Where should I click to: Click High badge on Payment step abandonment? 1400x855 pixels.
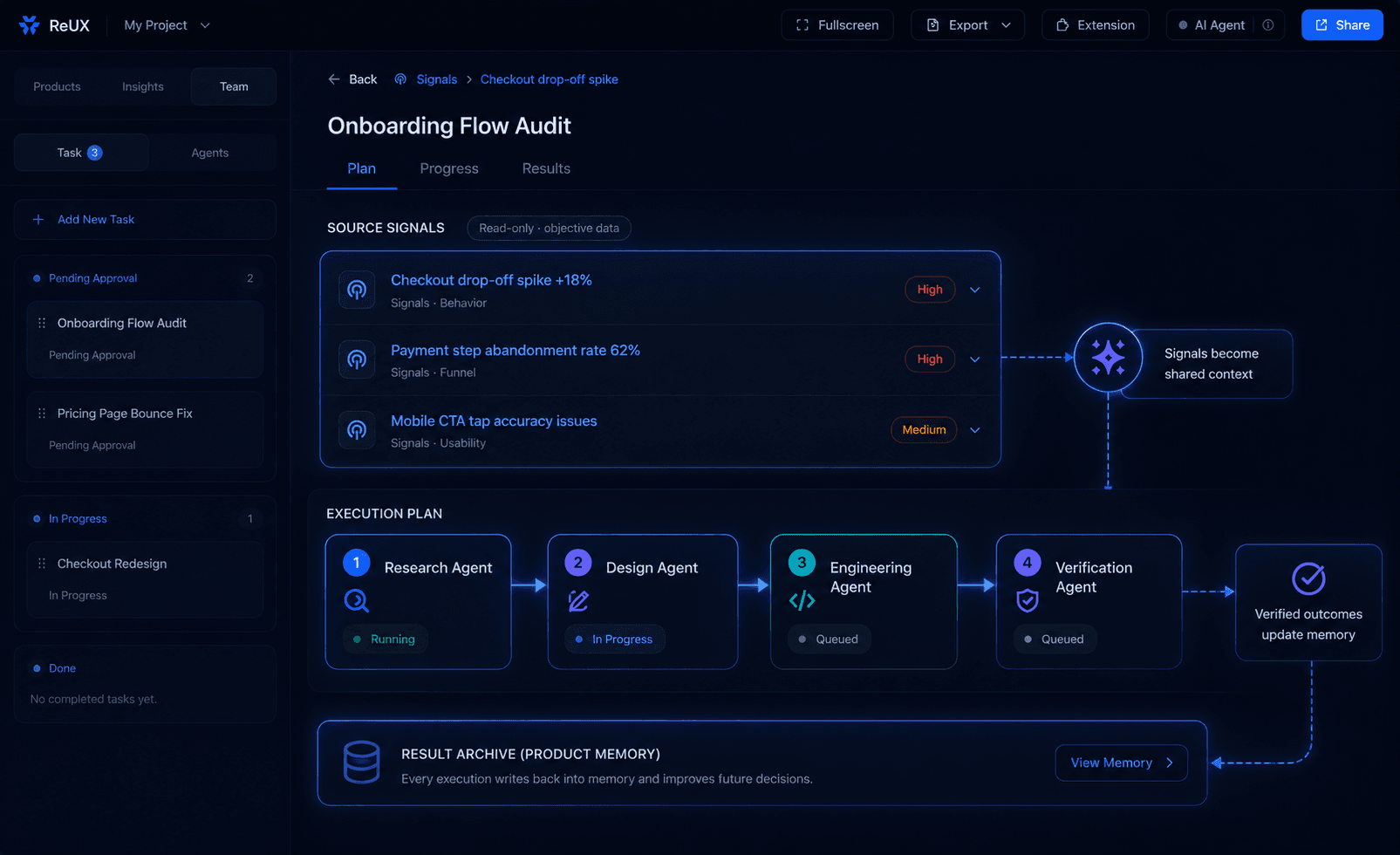pos(930,359)
